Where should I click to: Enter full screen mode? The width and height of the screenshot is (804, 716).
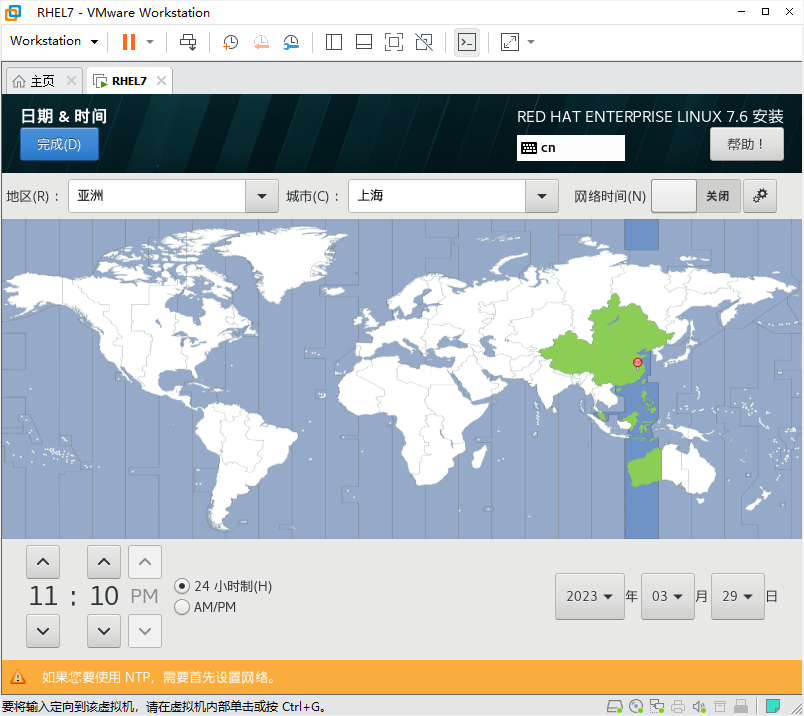point(394,42)
